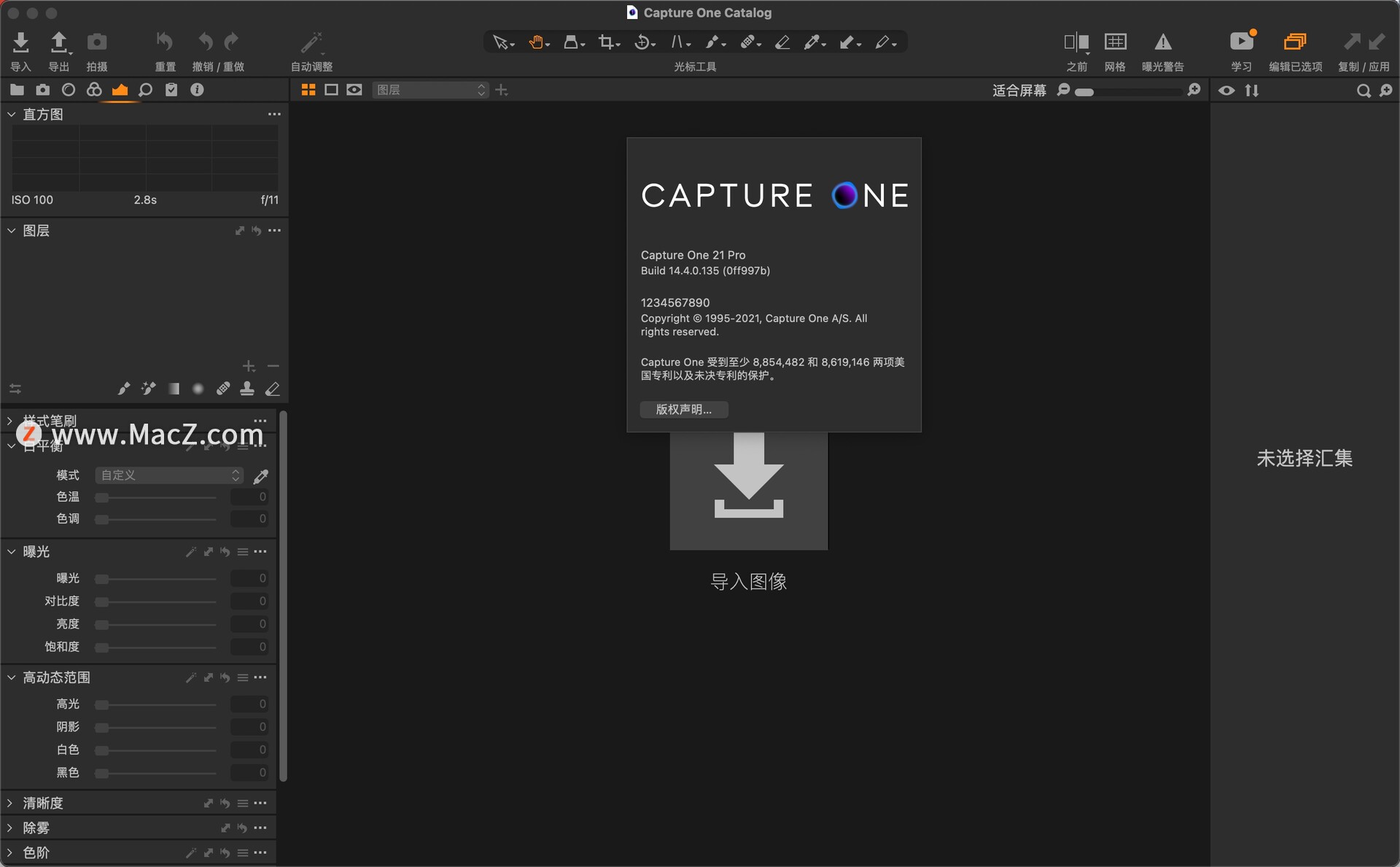The image size is (1400, 867).
Task: Select the crop cursor tool
Action: pyautogui.click(x=609, y=42)
